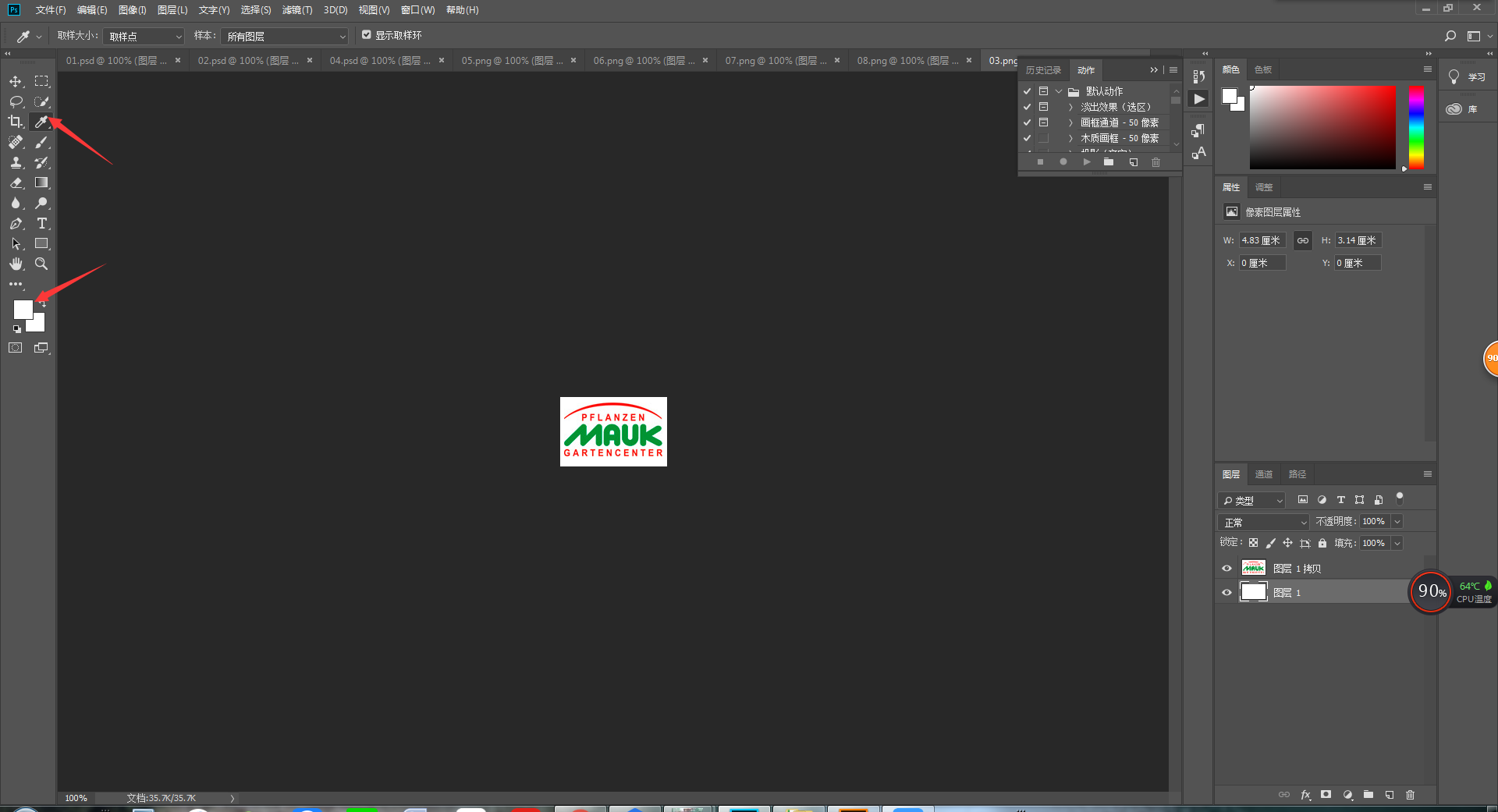The height and width of the screenshot is (812, 1498).
Task: Open the layer filter 类型 dropdown
Action: (1251, 500)
